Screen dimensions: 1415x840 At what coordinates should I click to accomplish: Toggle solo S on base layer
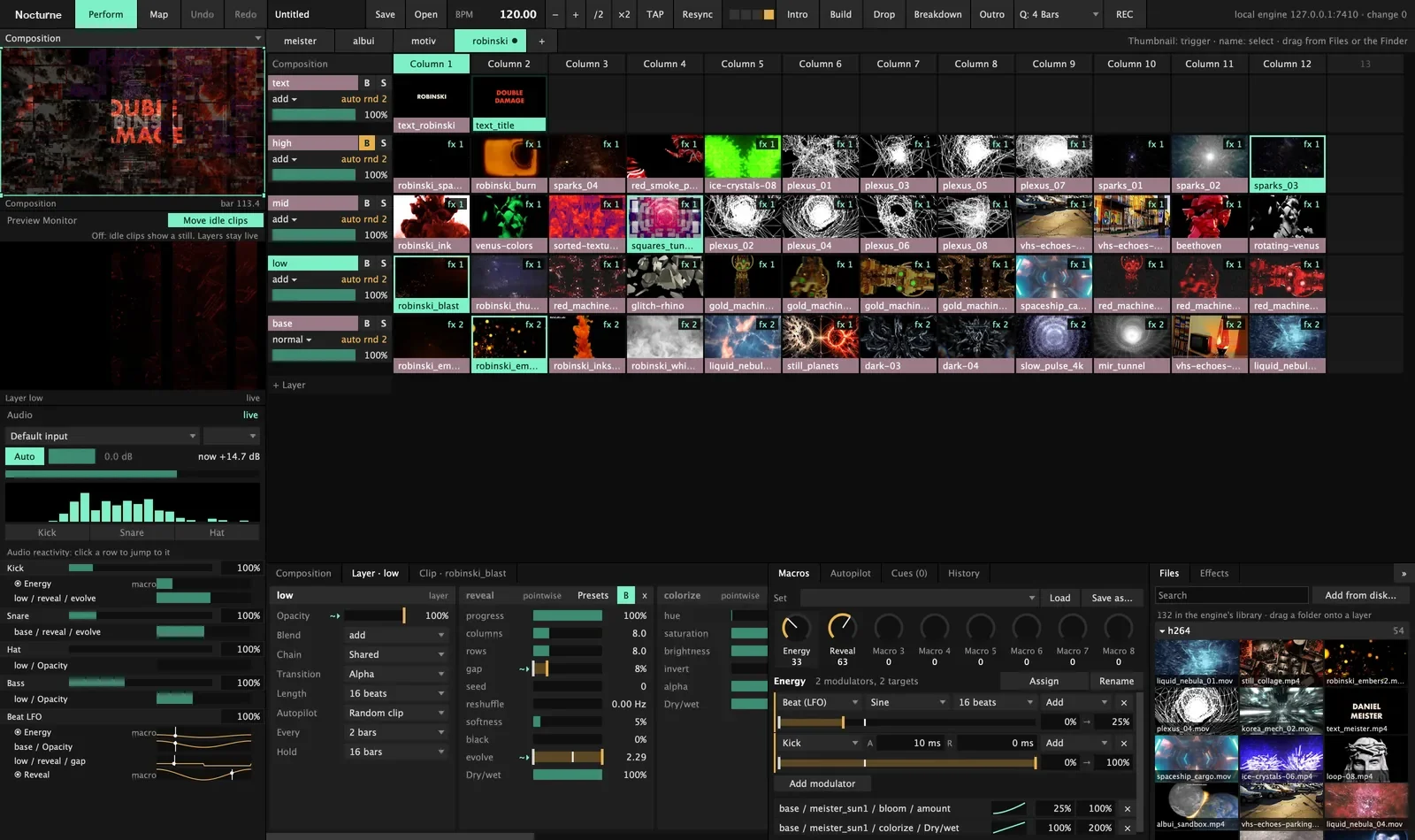[383, 324]
